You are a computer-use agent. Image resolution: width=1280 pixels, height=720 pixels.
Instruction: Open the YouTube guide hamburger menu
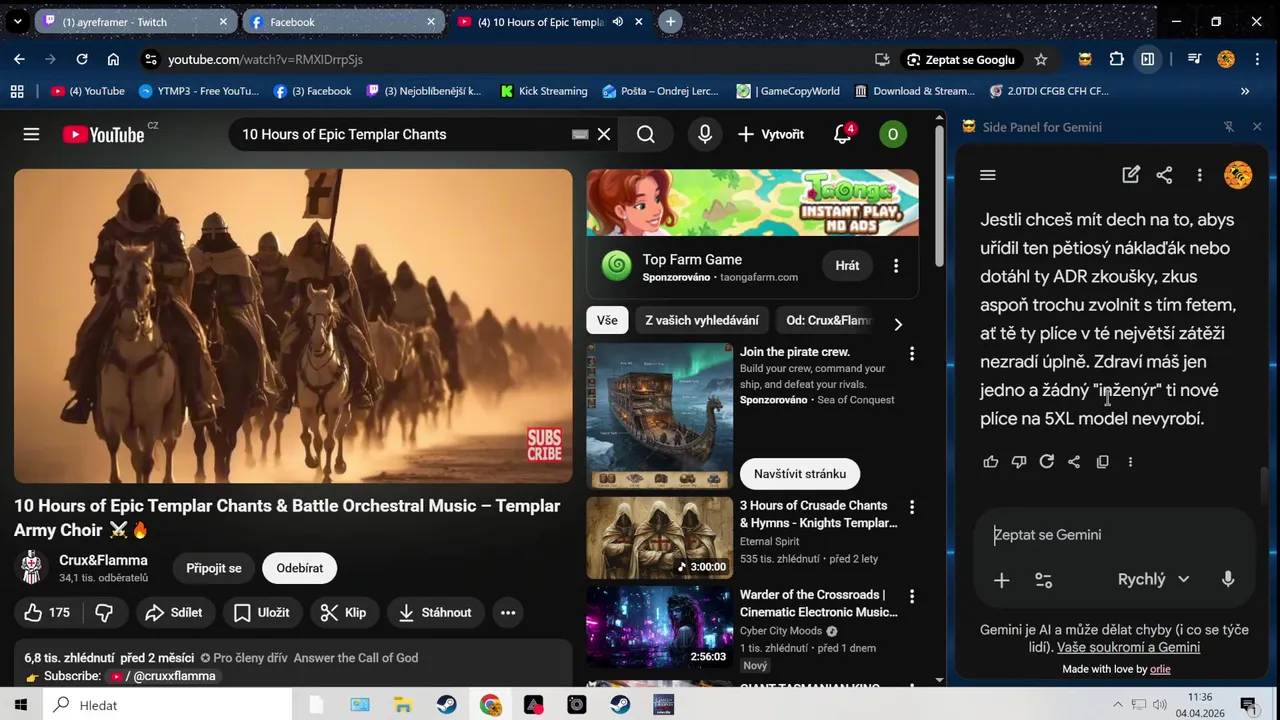tap(31, 134)
